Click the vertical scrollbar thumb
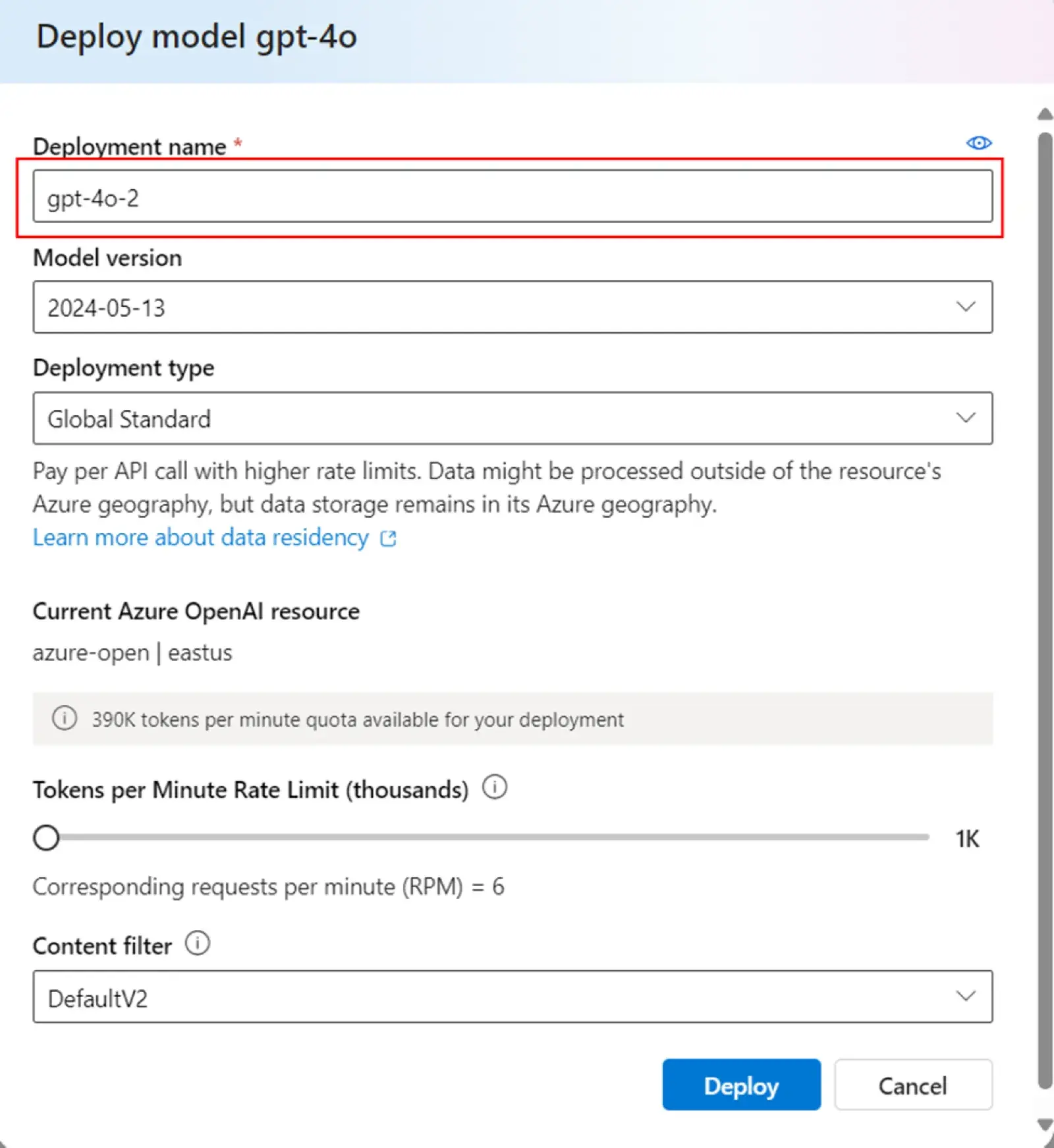This screenshot has width=1054, height=1148. [1045, 611]
